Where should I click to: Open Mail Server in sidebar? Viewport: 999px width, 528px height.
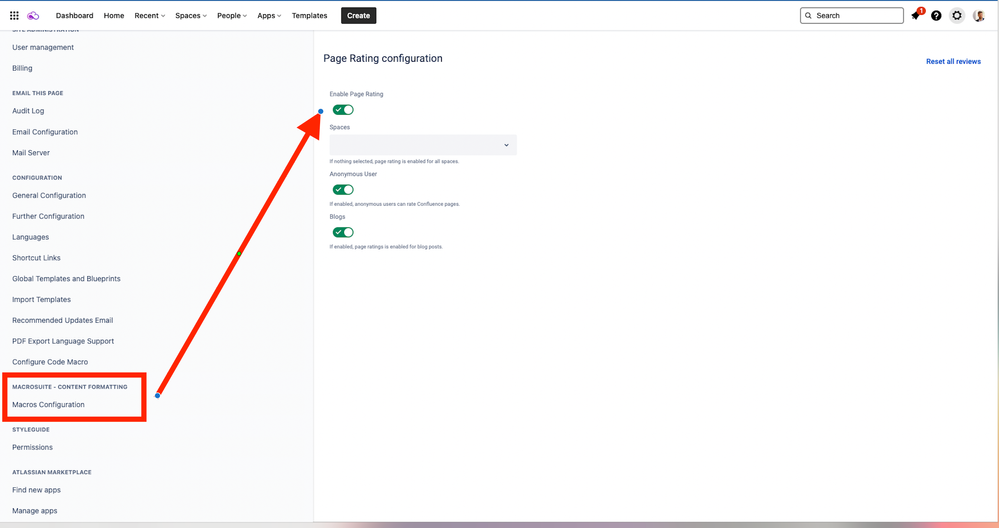click(x=31, y=153)
